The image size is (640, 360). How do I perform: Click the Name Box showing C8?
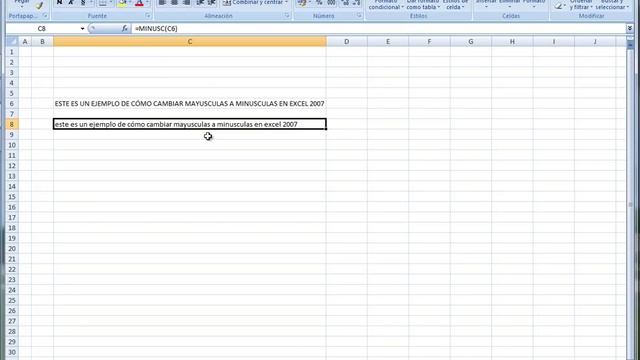(x=42, y=29)
